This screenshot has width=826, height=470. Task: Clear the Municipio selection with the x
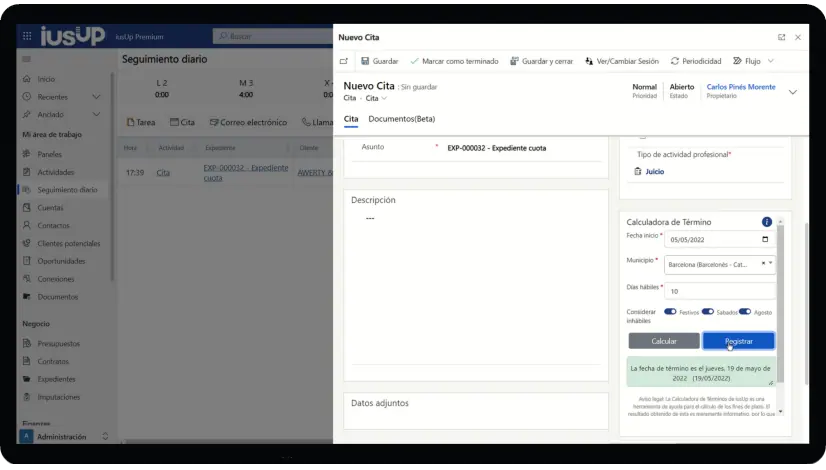point(763,265)
